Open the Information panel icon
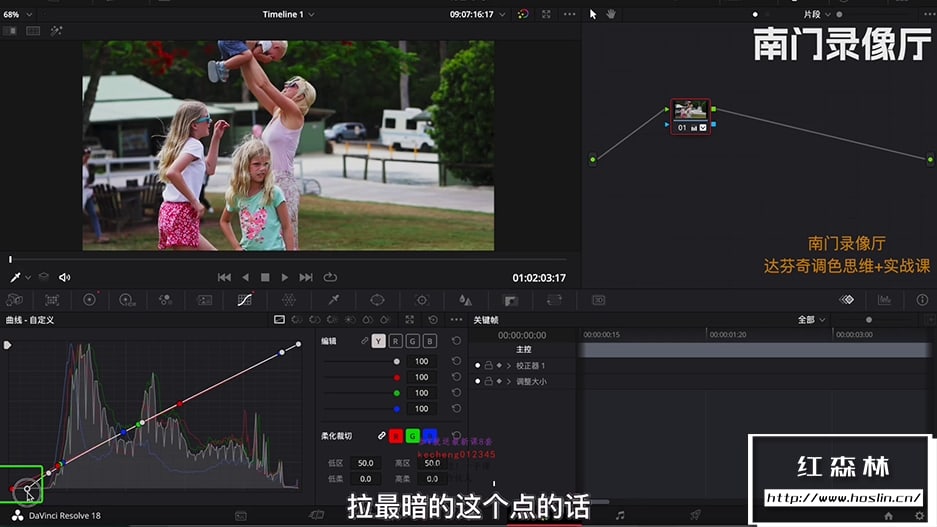 point(922,300)
